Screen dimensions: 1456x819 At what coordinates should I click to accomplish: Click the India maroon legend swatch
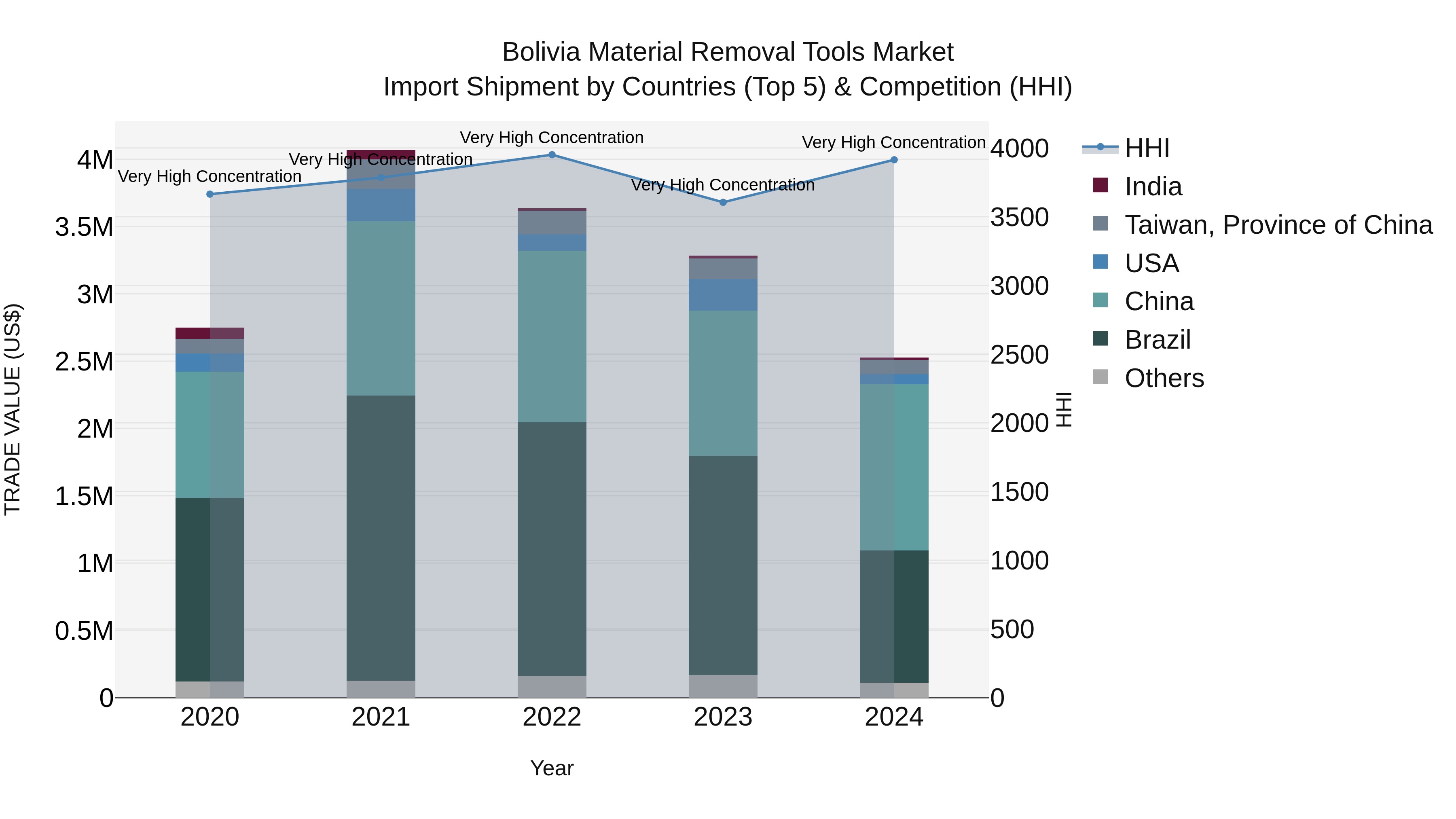1100,185
